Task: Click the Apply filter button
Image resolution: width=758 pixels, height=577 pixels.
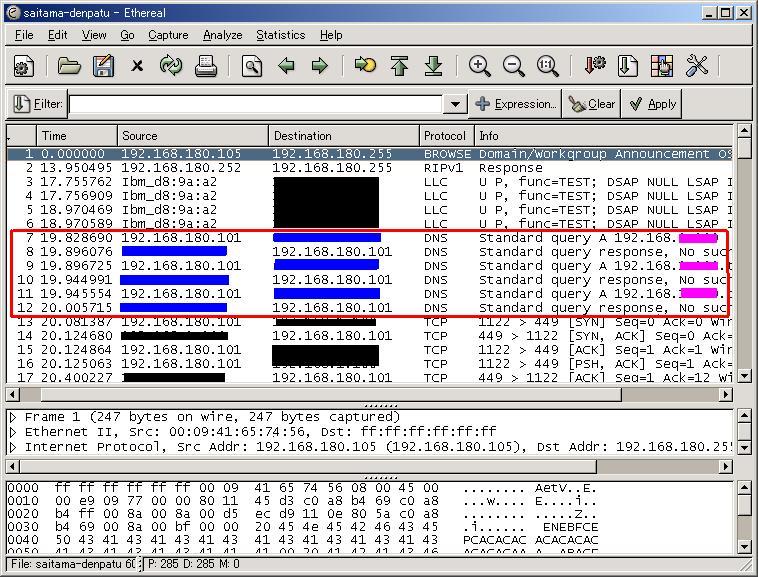Action: (652, 104)
